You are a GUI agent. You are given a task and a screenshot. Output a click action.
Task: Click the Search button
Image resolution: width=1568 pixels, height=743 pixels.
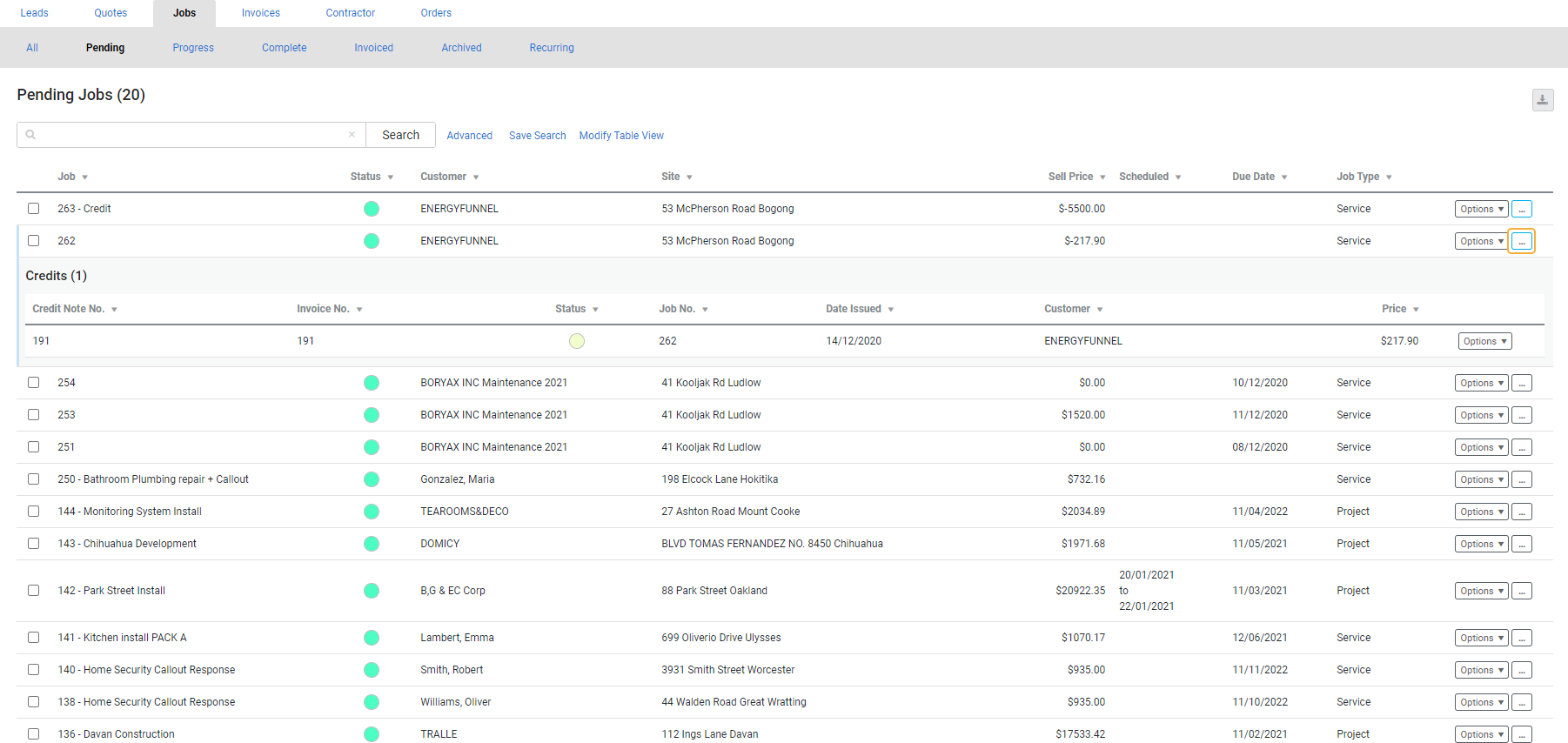(x=400, y=135)
